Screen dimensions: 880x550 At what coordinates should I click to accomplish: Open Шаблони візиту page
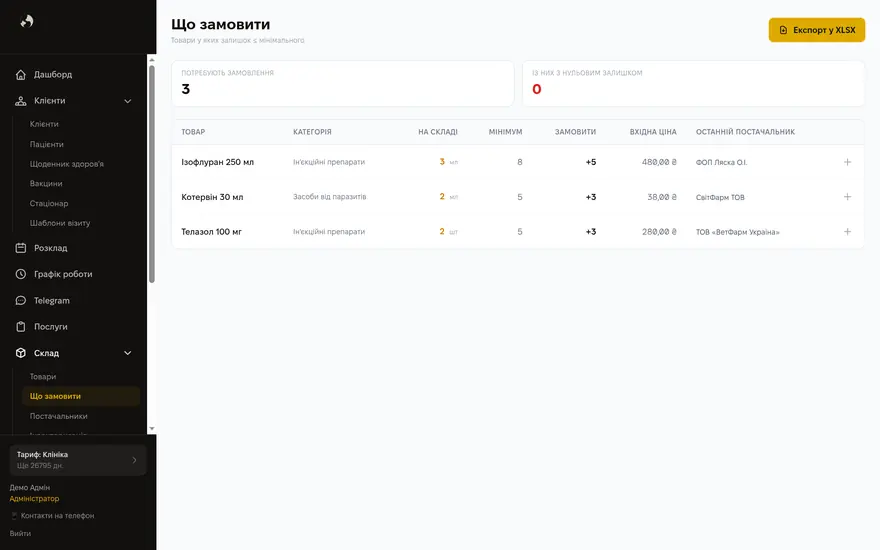click(x=60, y=223)
